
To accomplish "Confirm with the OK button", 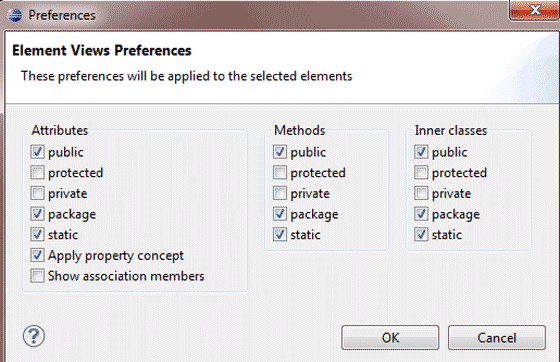I will click(390, 337).
